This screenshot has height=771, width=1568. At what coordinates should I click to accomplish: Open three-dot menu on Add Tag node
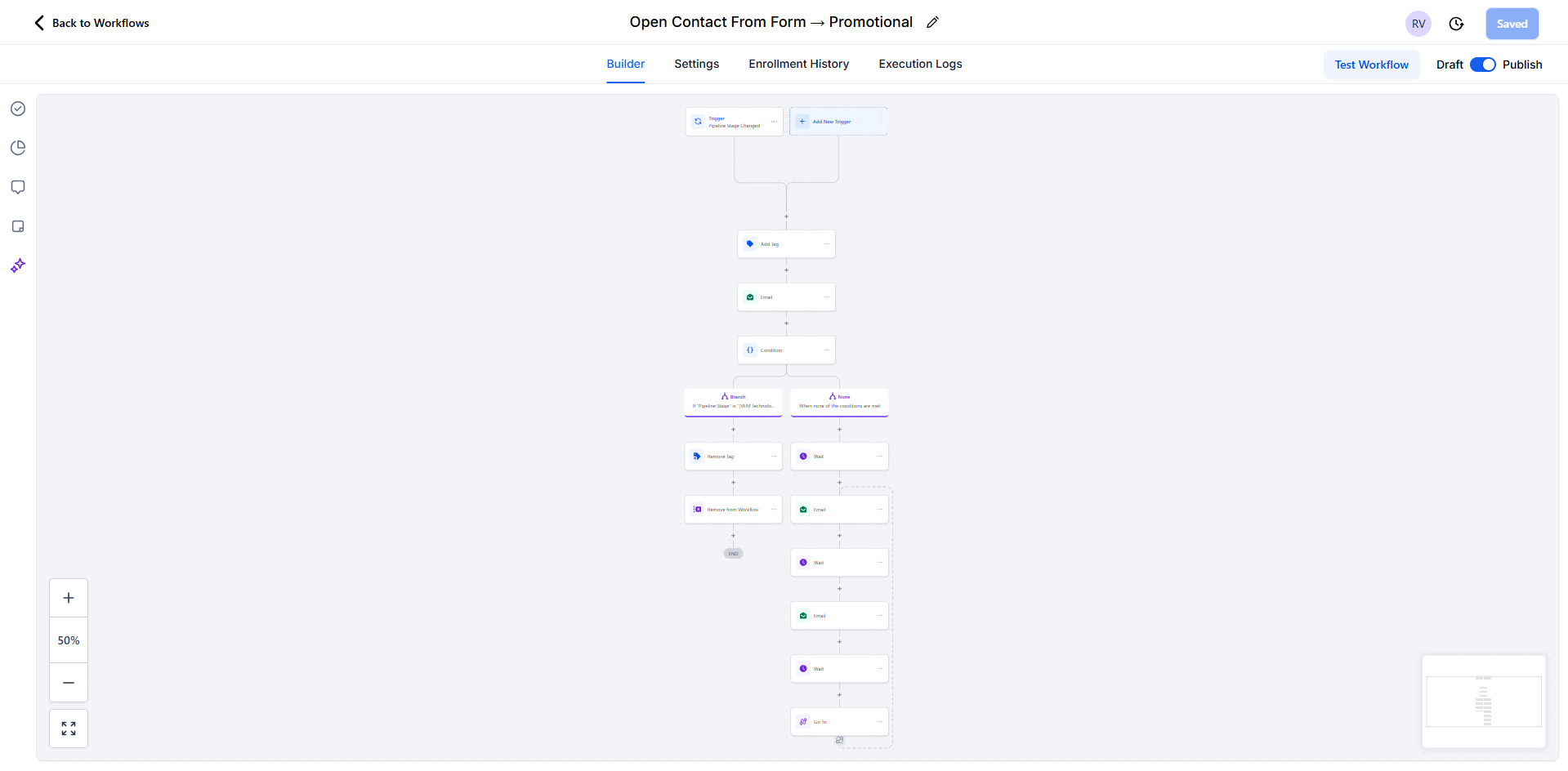[826, 243]
